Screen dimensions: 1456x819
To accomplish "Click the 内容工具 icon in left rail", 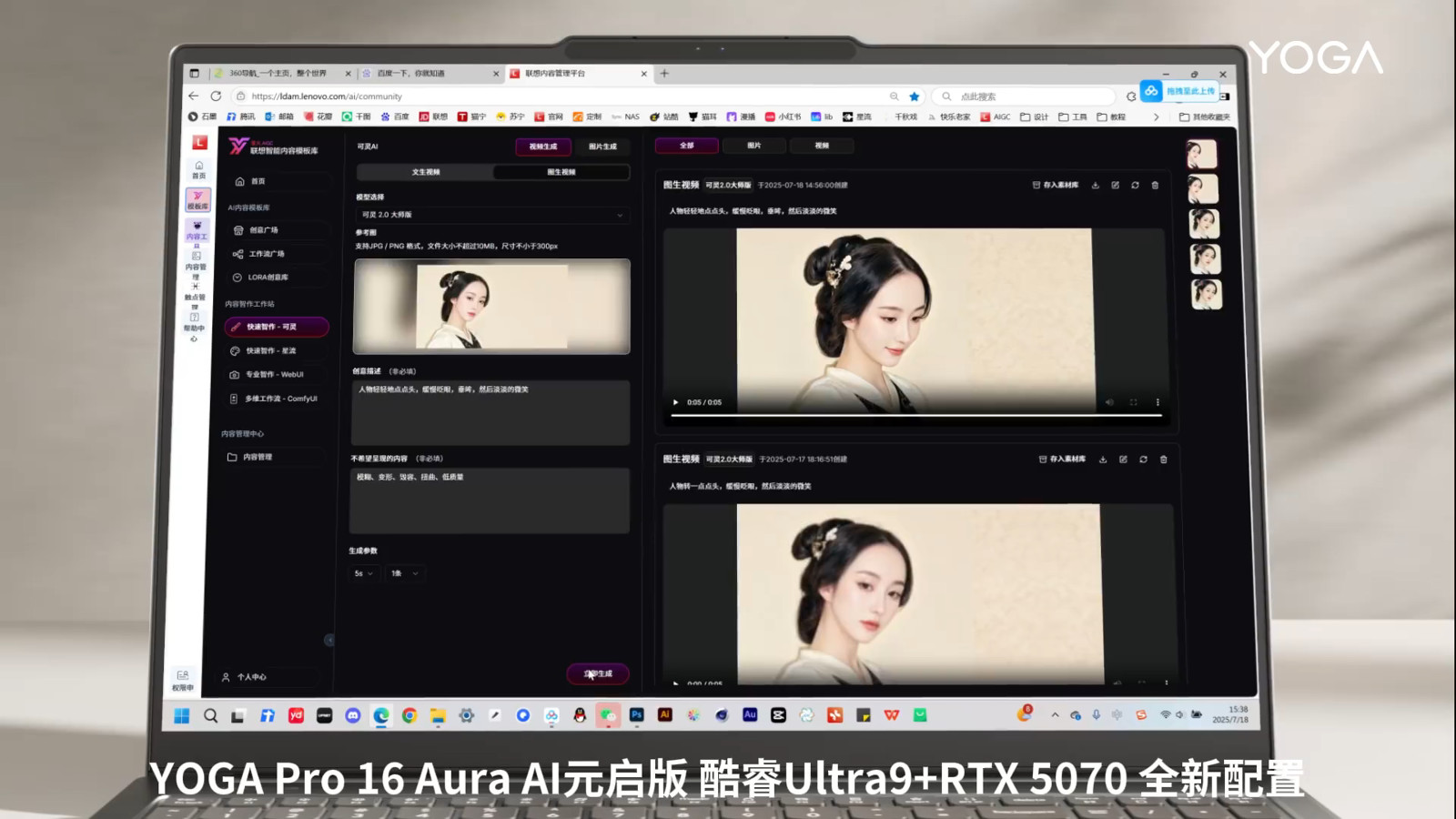I will tap(197, 230).
